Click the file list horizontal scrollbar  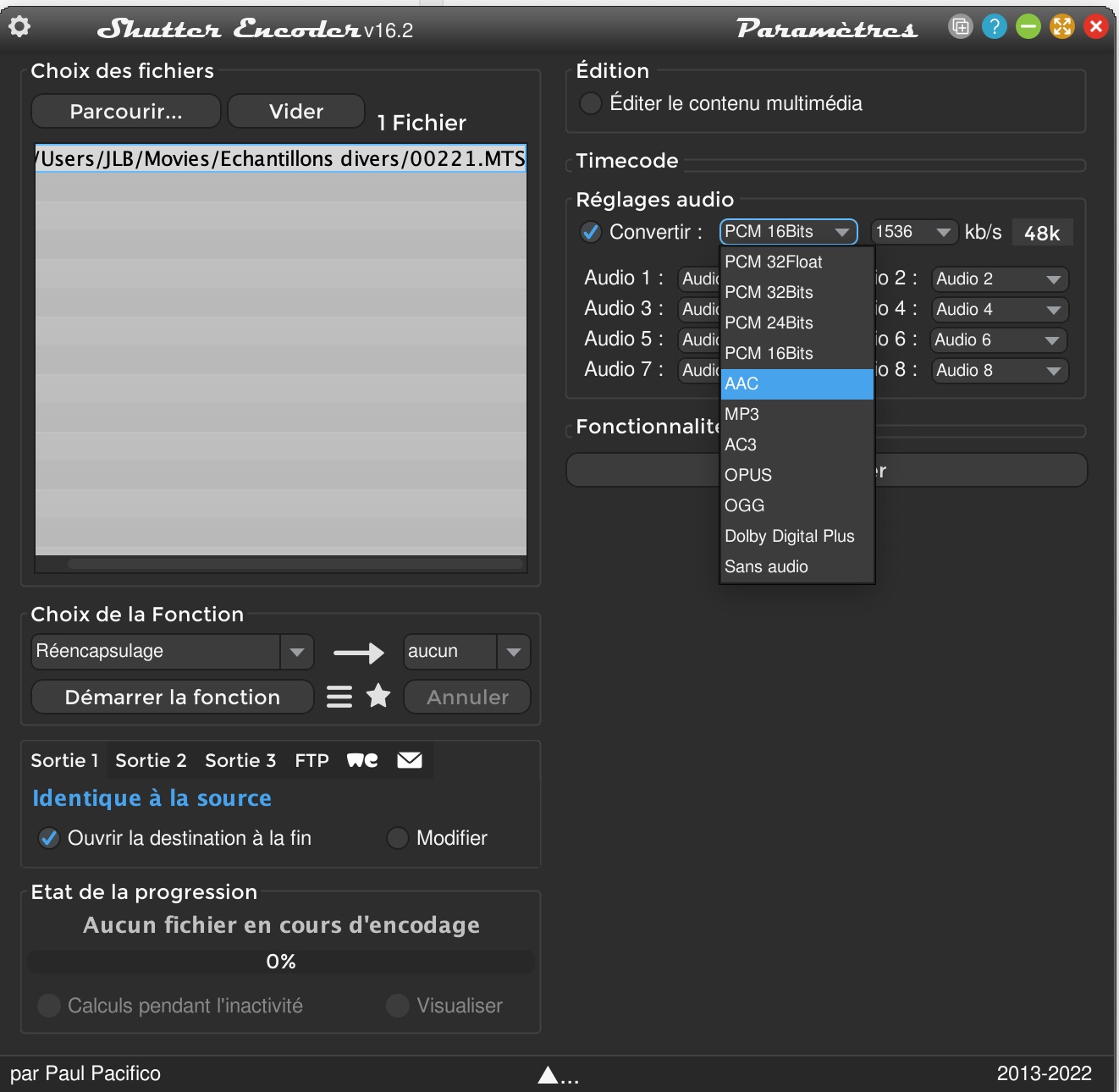pyautogui.click(x=295, y=564)
